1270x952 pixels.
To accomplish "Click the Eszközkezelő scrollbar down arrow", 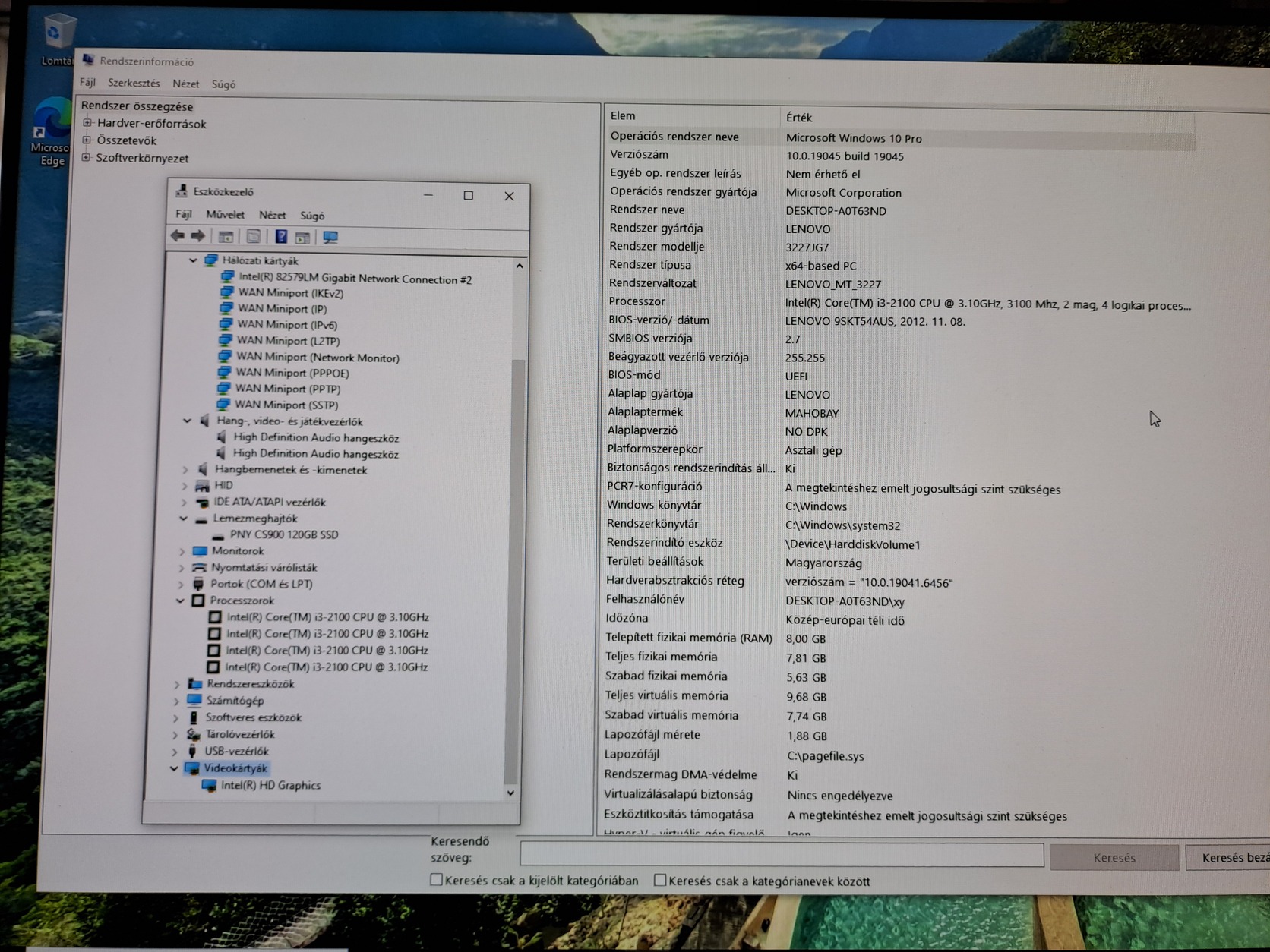I will [x=511, y=793].
